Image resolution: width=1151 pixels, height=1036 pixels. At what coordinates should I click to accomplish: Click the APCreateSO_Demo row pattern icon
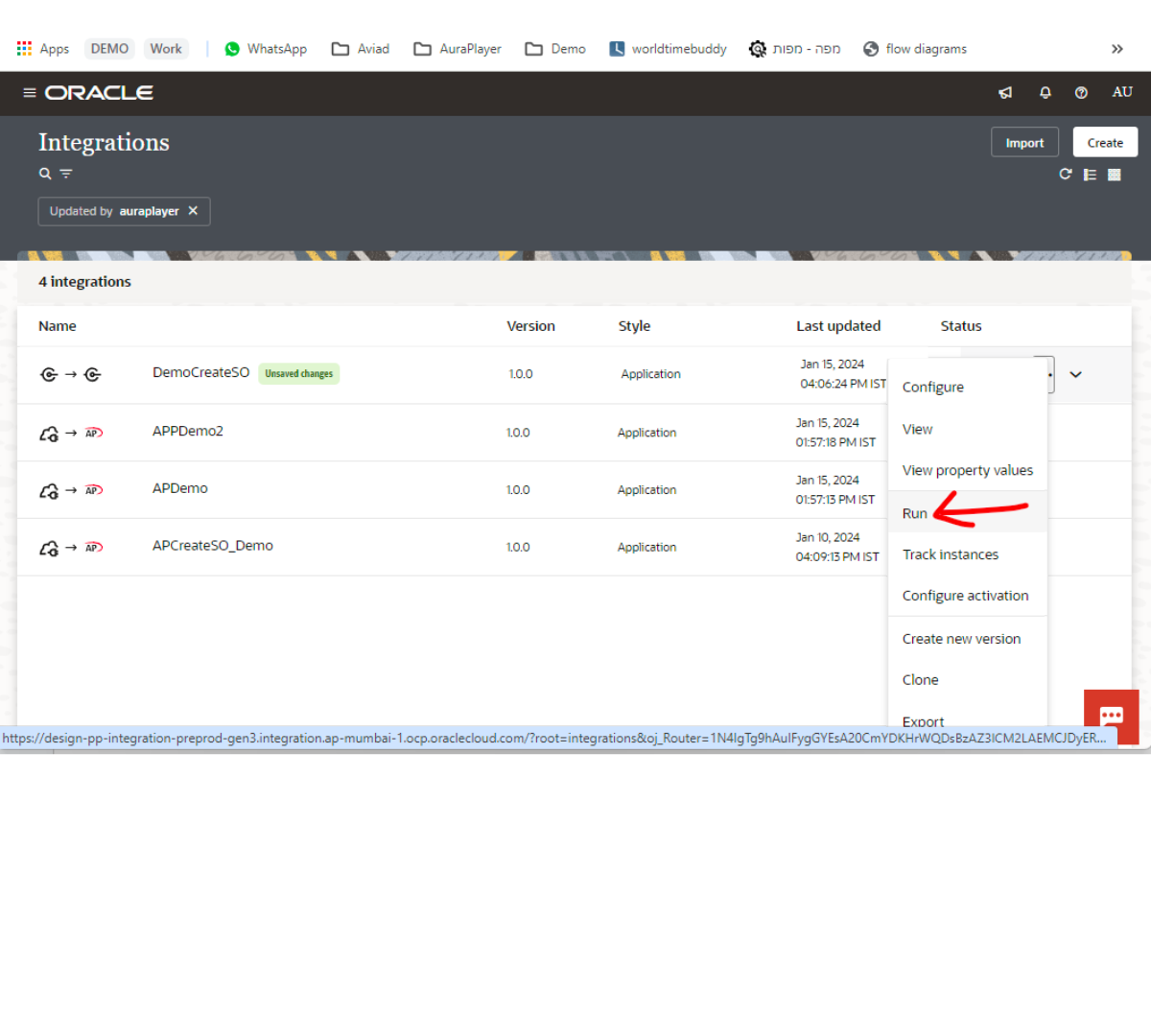click(x=70, y=548)
